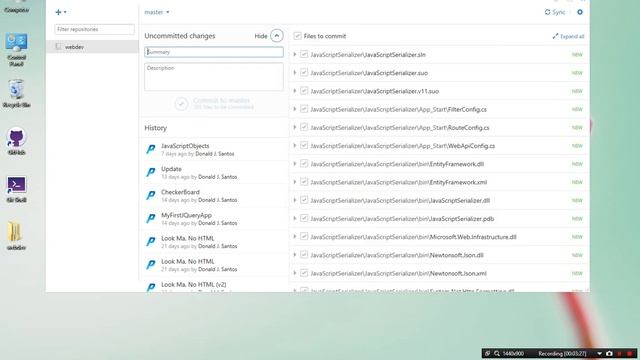Viewport: 640px width, 360px height.
Task: Expand JavaScriptSerializer.sln diff arrow
Action: pos(295,54)
